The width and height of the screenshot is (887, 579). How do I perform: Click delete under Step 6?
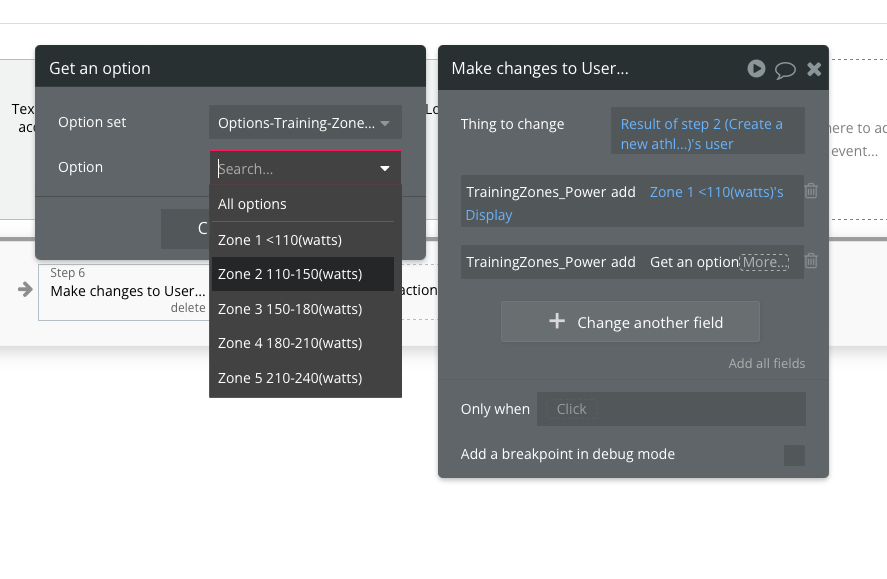point(187,308)
